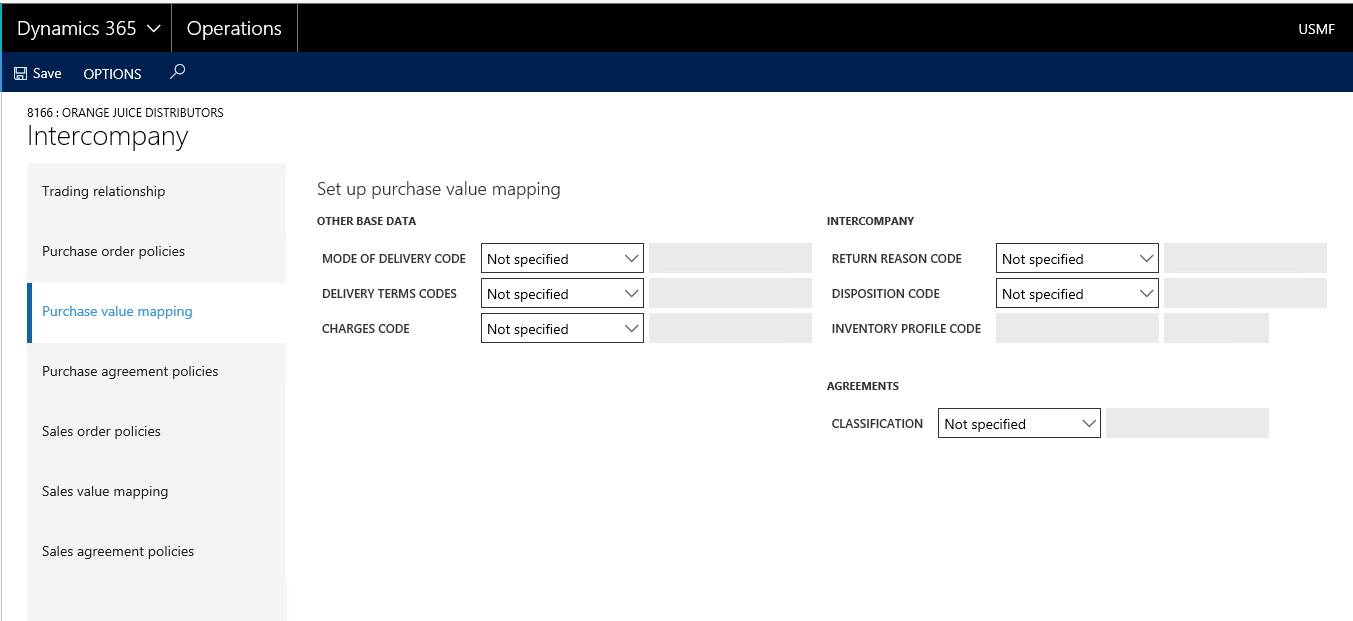The width and height of the screenshot is (1353, 621).
Task: Click the search magnifier icon
Action: (x=177, y=72)
